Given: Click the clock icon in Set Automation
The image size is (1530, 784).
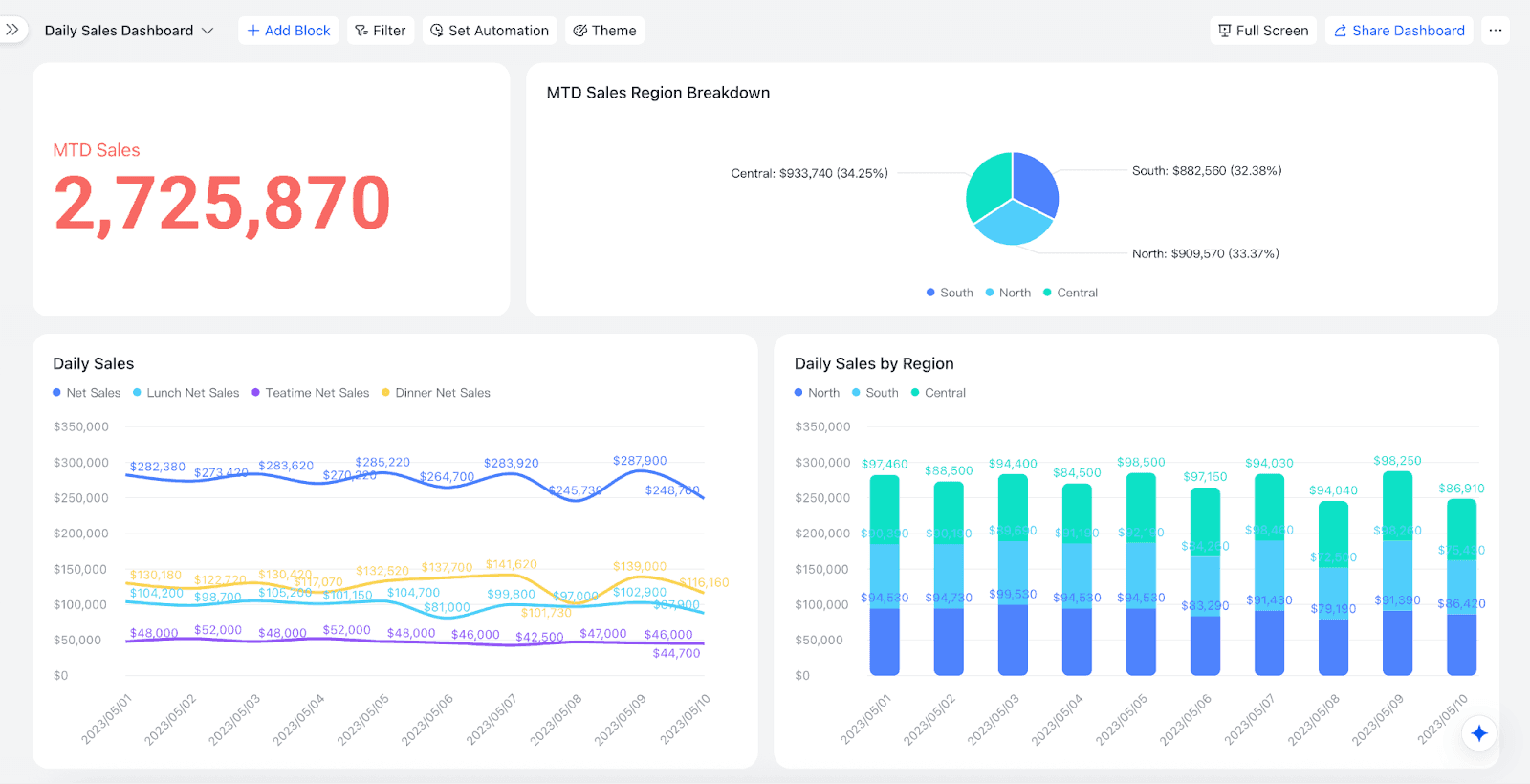Looking at the screenshot, I should [x=437, y=31].
